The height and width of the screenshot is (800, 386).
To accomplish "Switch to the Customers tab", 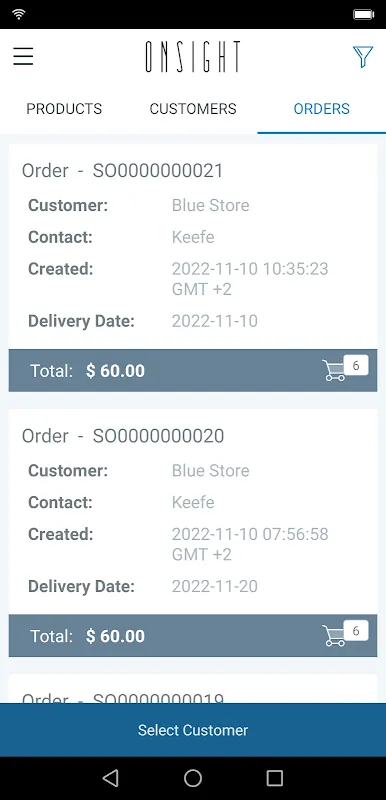I will (193, 109).
